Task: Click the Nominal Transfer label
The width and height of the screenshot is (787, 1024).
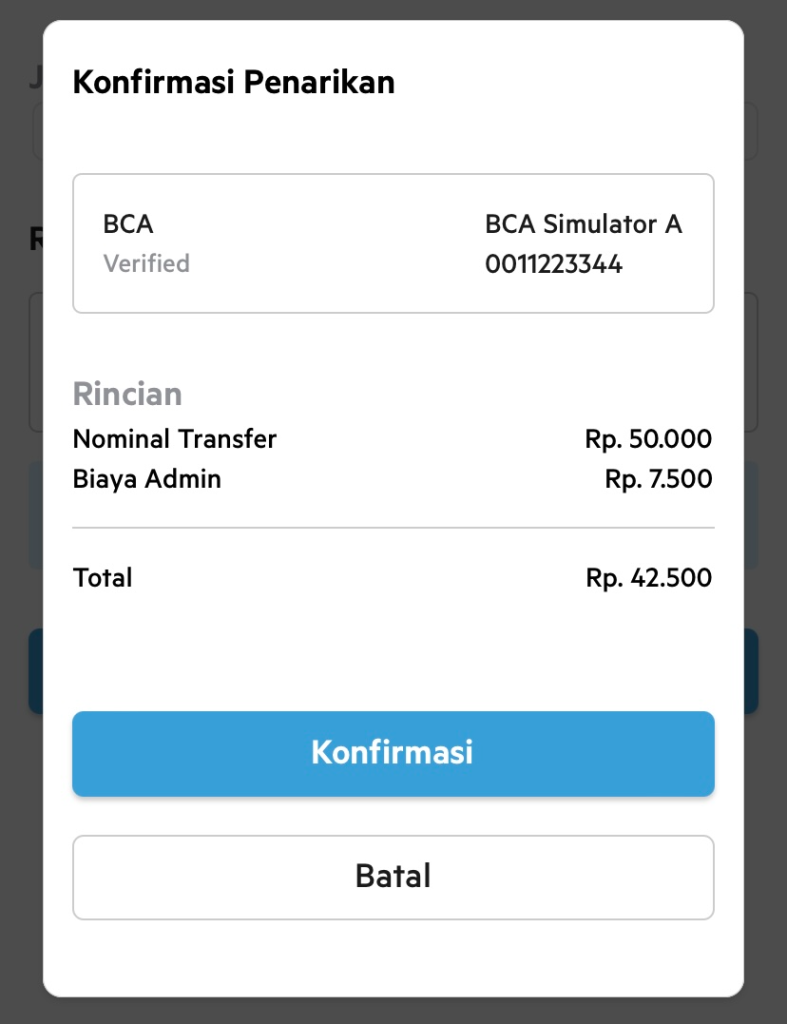Action: tap(175, 438)
